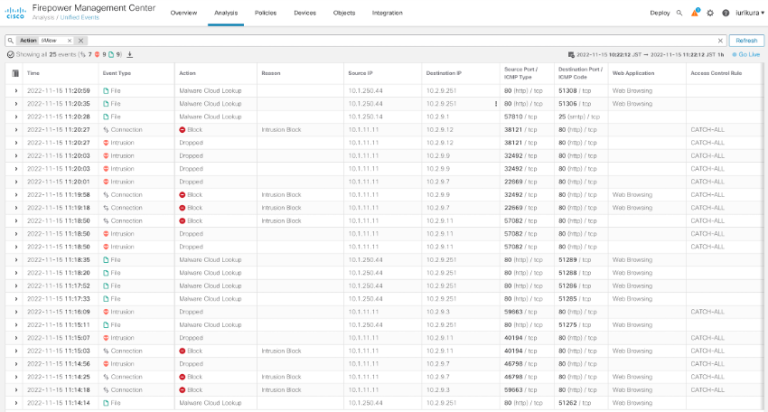The image size is (768, 412).
Task: Click the Access Control Rule column header
Action: [x=716, y=73]
